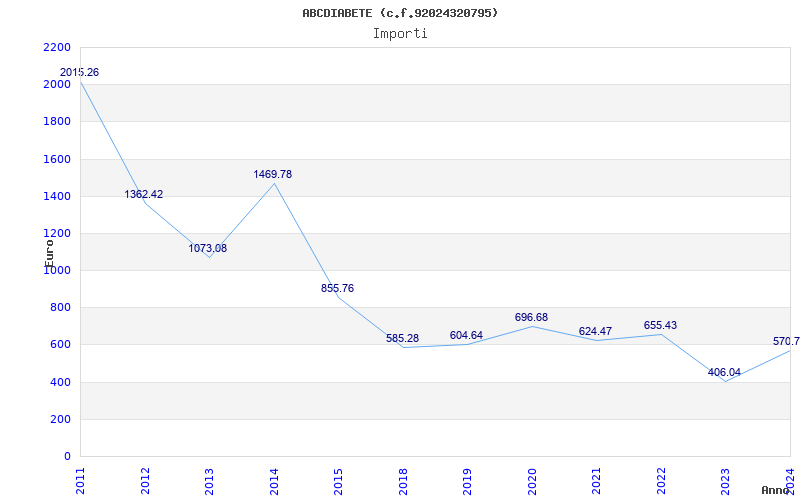
Task: Select the data label 406.04
Action: pos(724,372)
